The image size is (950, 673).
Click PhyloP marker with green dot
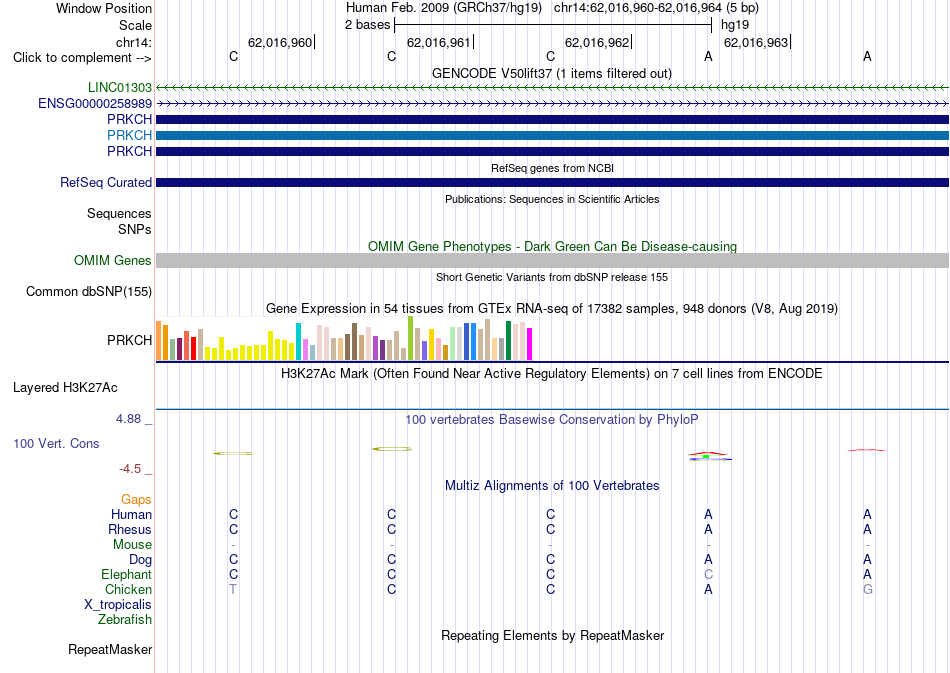708,456
